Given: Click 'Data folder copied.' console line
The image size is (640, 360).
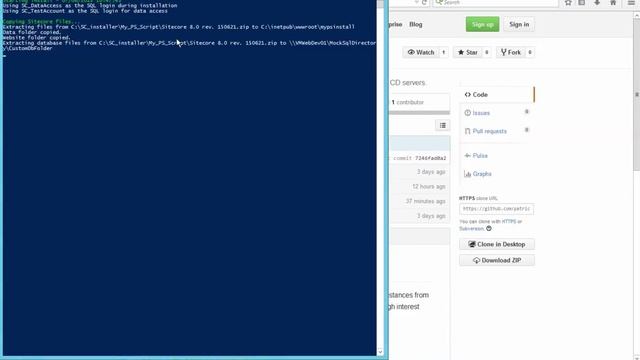Looking at the screenshot, I should (x=32, y=32).
